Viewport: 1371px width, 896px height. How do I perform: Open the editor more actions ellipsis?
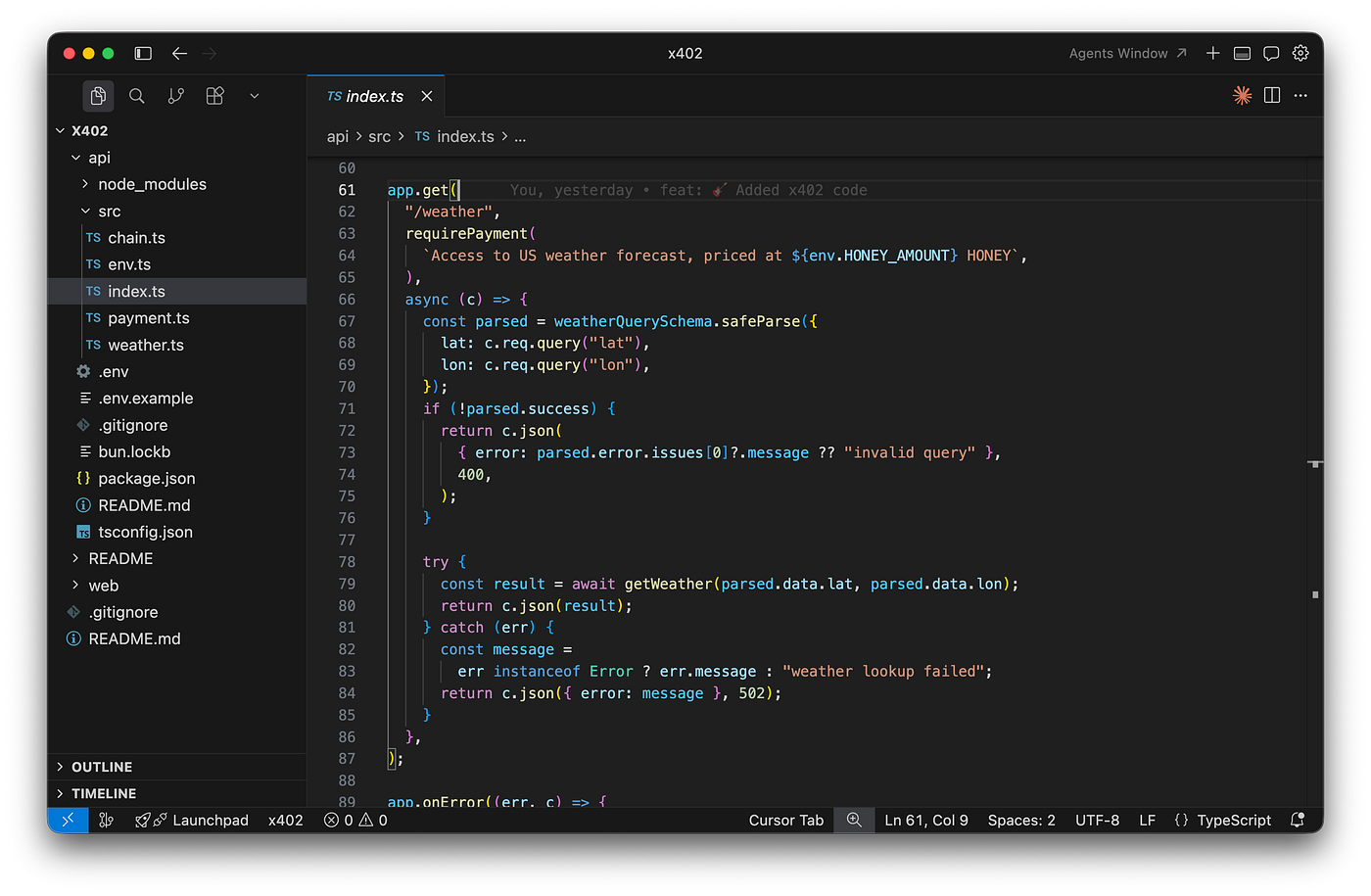pos(1300,95)
